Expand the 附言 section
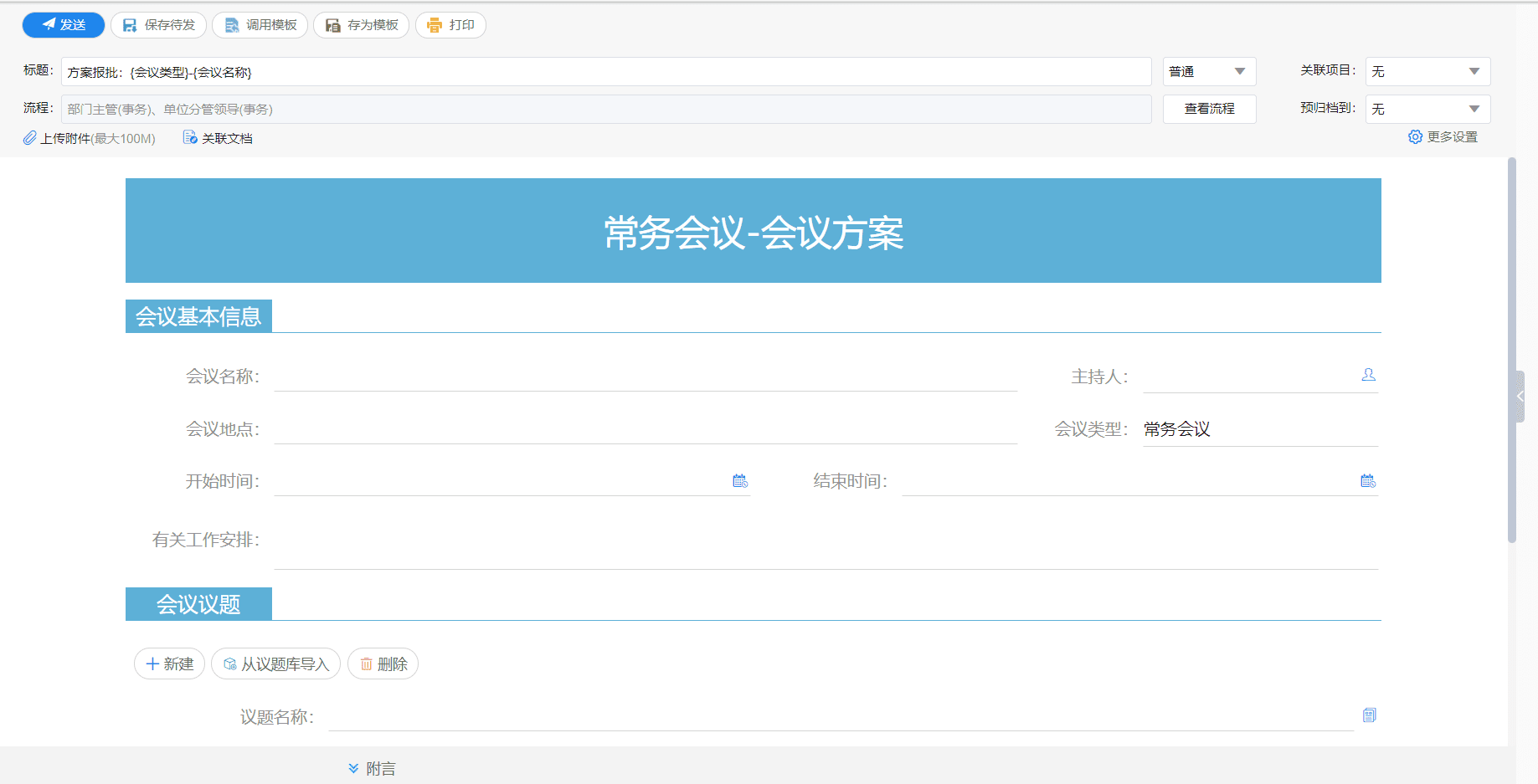Screen dimensions: 1538x784 (372, 768)
